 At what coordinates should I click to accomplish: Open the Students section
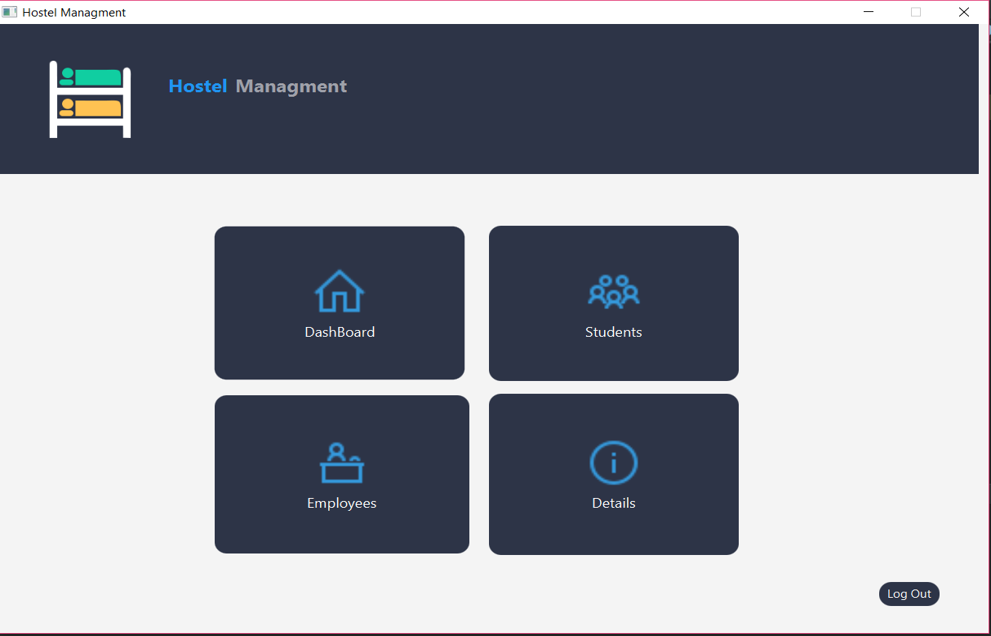coord(613,303)
